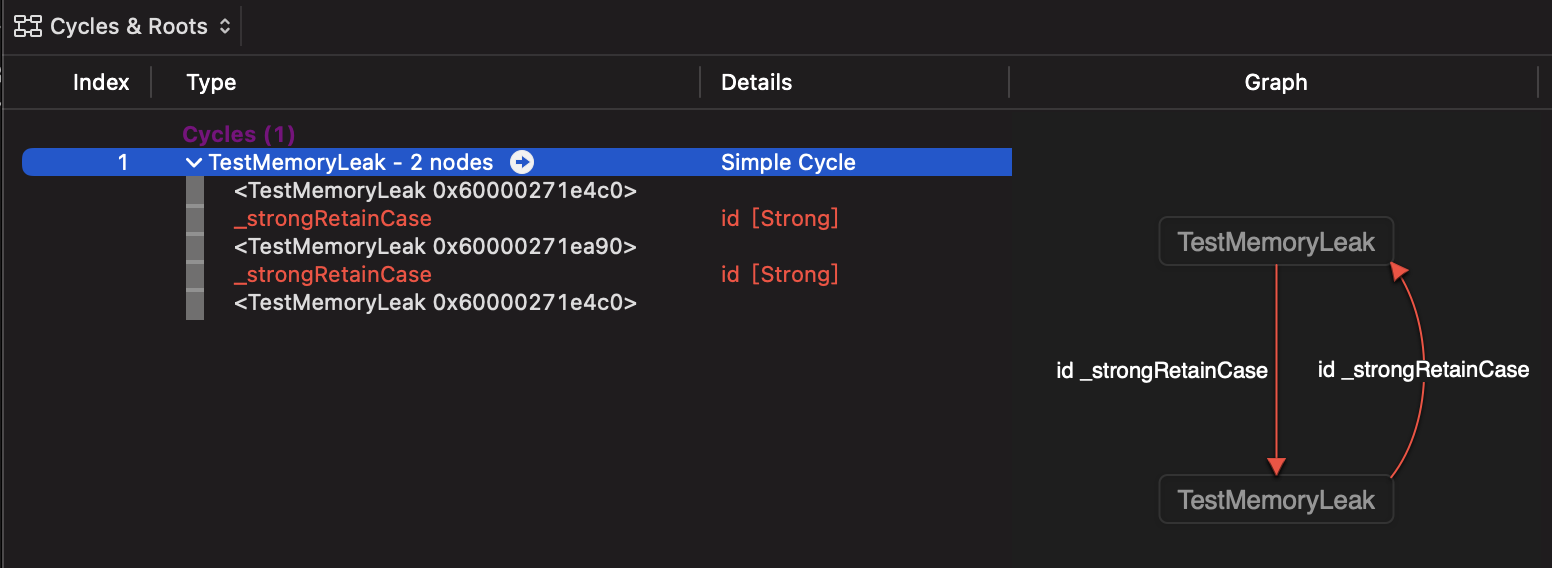Viewport: 1552px width, 568px height.
Task: Click the Index column header
Action: pos(101,82)
